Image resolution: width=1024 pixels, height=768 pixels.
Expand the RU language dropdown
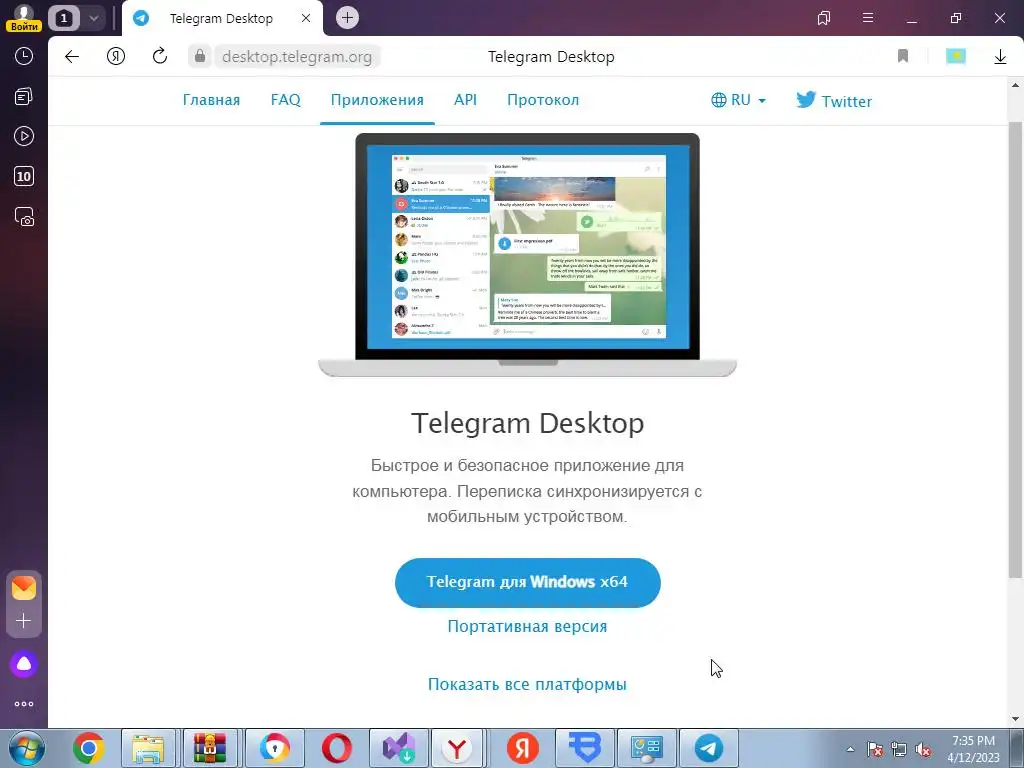[739, 100]
